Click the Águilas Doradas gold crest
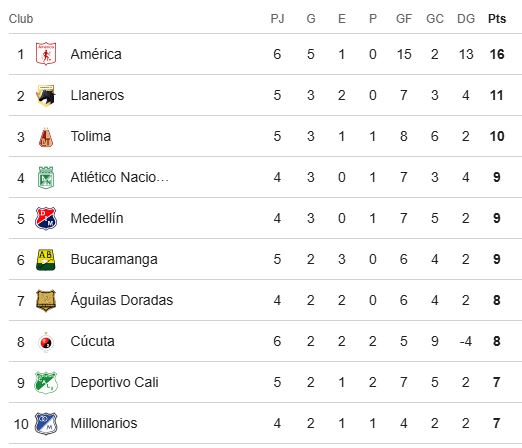 point(46,300)
